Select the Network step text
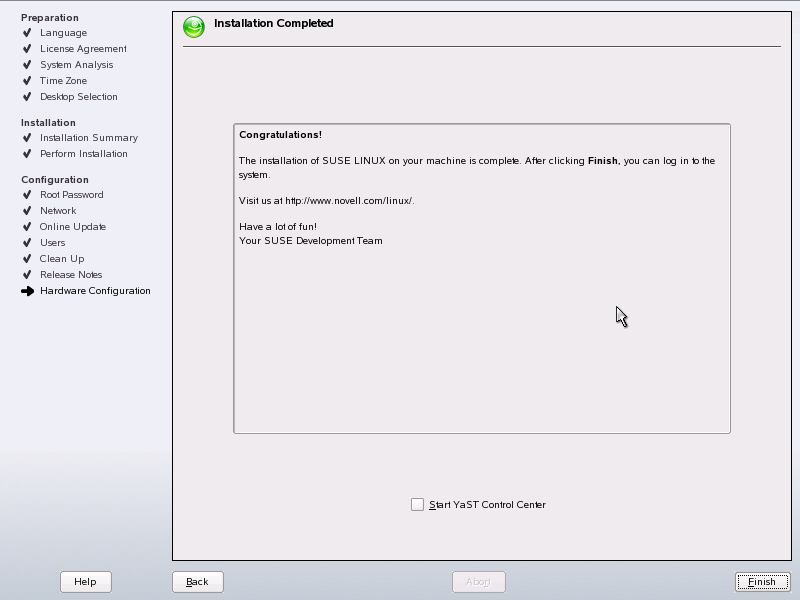 click(x=58, y=211)
